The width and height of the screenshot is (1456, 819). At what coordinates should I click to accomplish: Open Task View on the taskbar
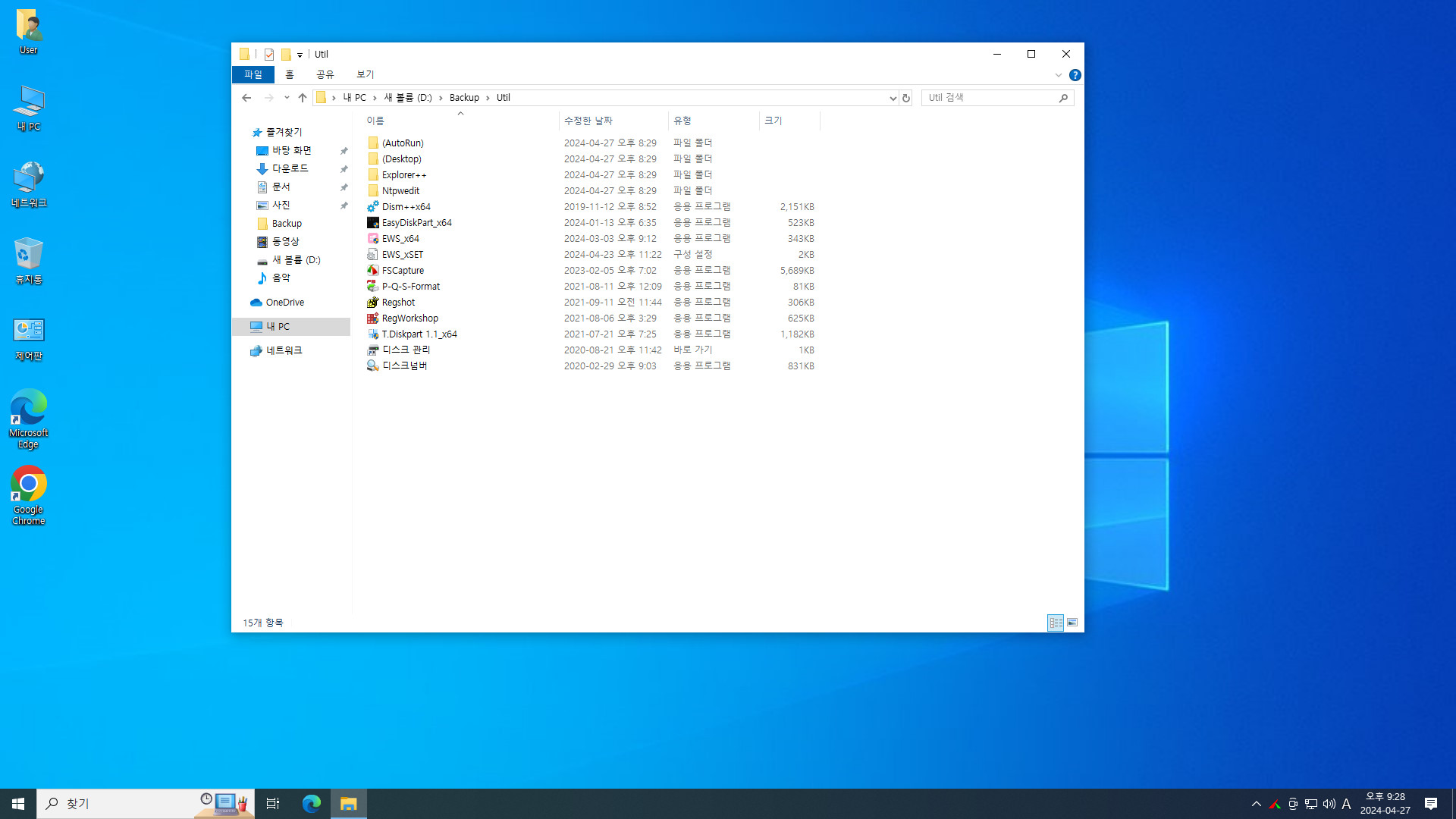click(273, 804)
